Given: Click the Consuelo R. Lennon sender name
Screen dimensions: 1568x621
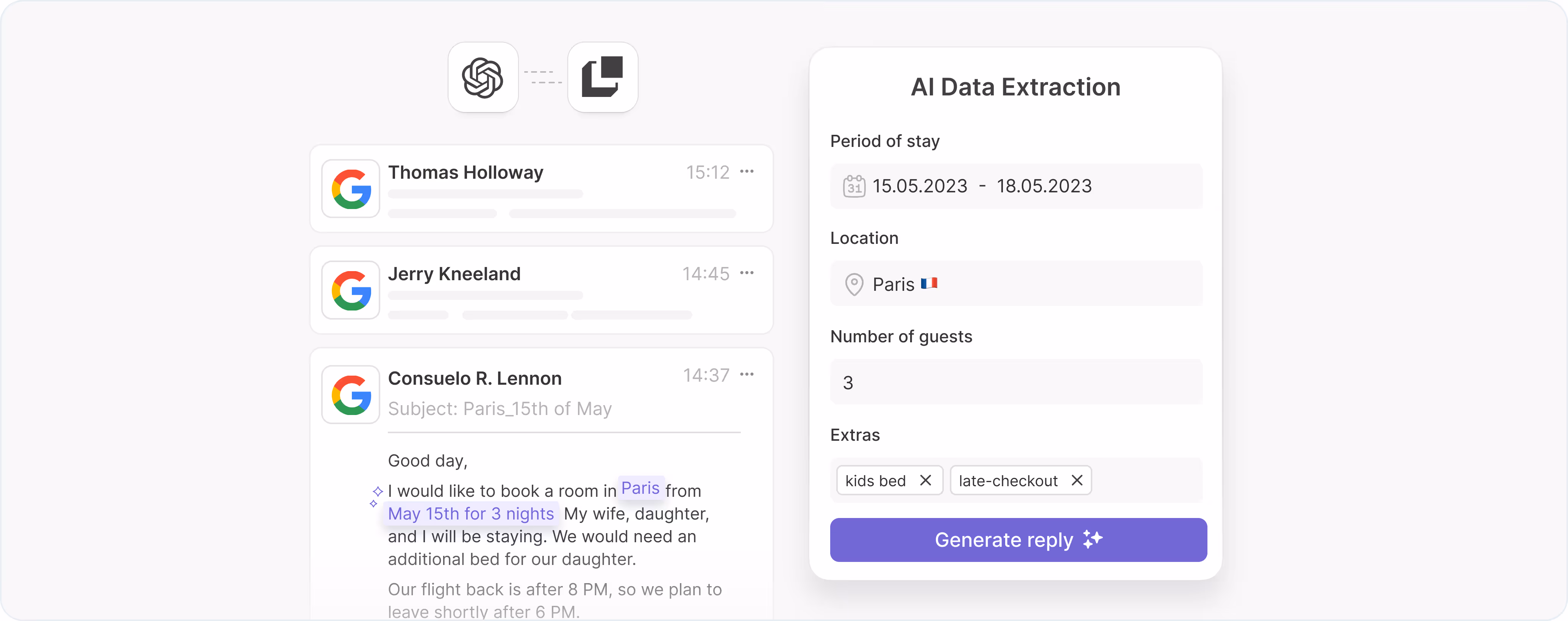Looking at the screenshot, I should click(x=475, y=379).
